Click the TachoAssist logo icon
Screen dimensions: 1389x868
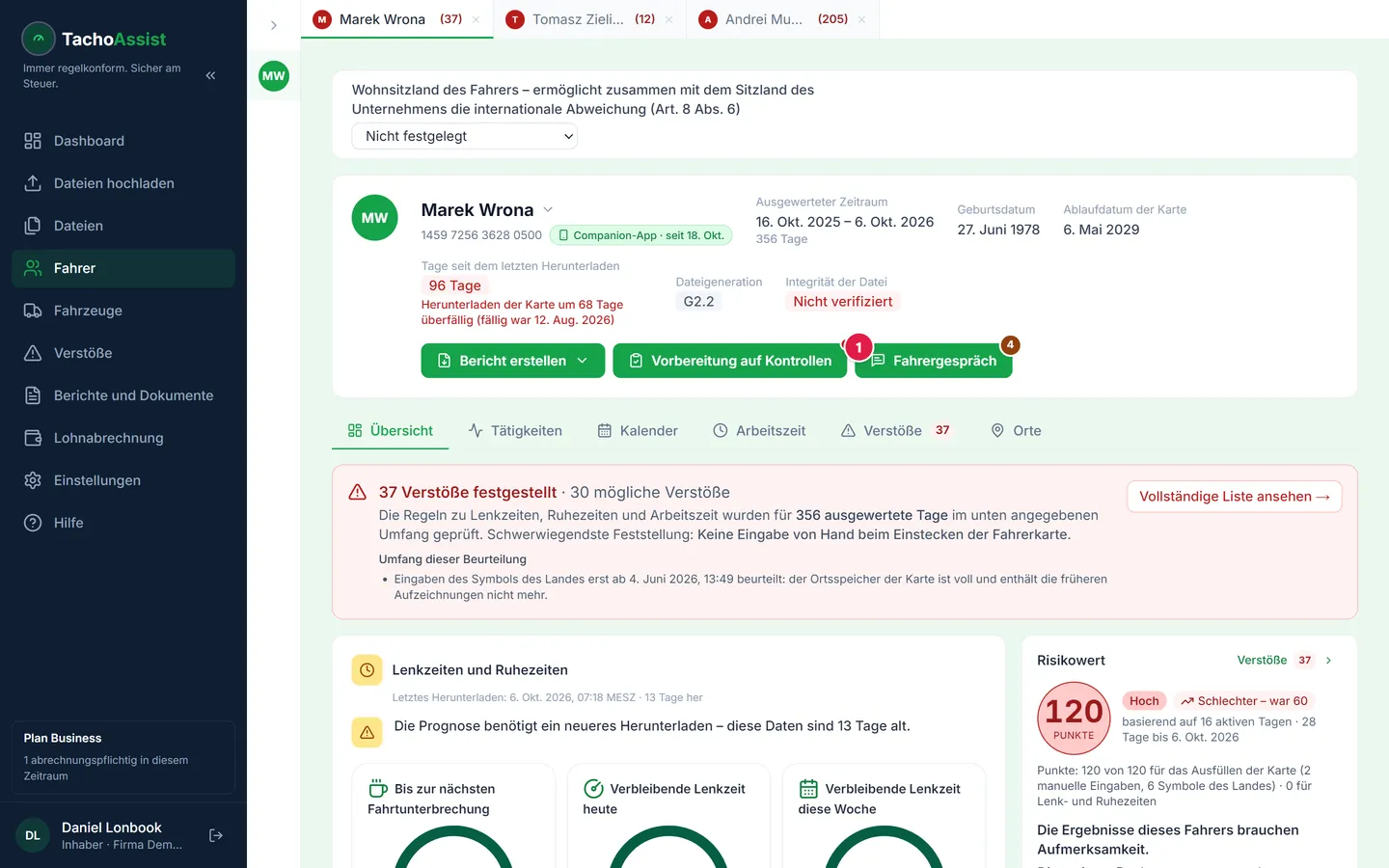pyautogui.click(x=39, y=39)
